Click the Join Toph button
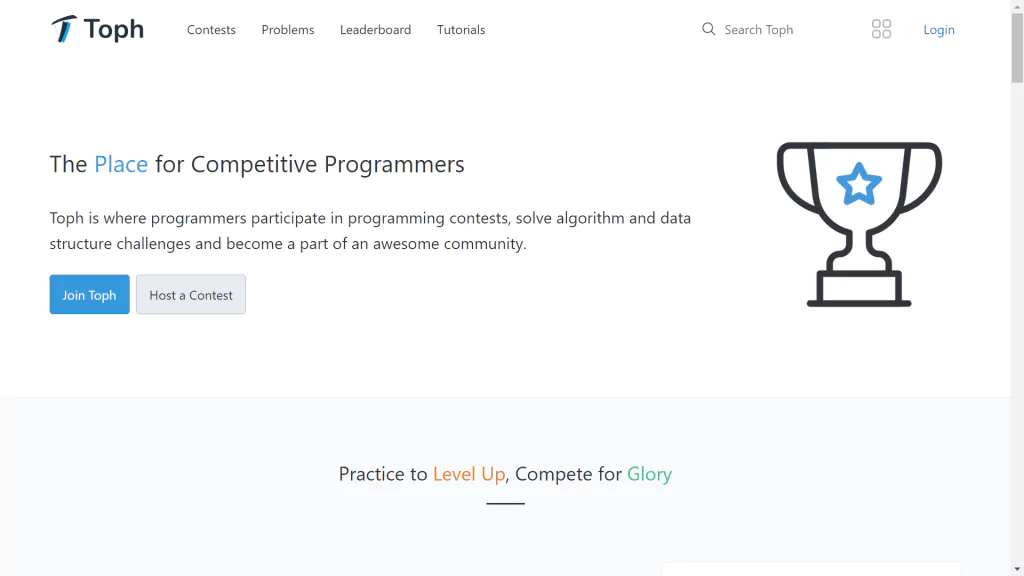The image size is (1024, 576). (x=89, y=295)
